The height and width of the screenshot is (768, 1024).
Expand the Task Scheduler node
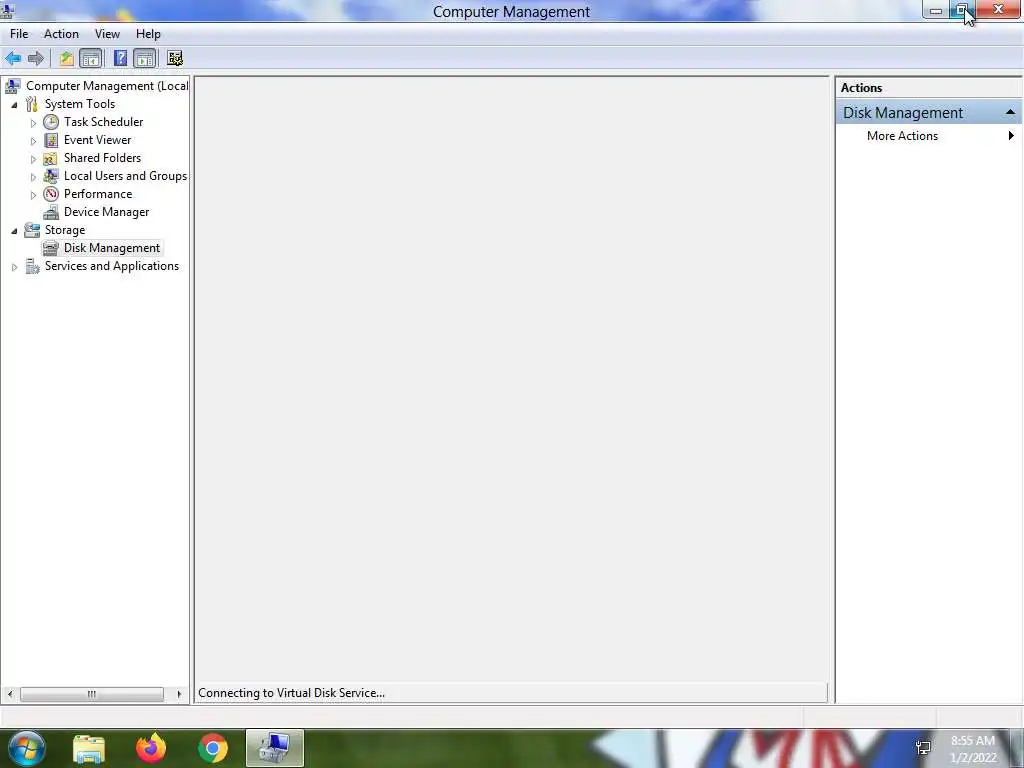[33, 123]
